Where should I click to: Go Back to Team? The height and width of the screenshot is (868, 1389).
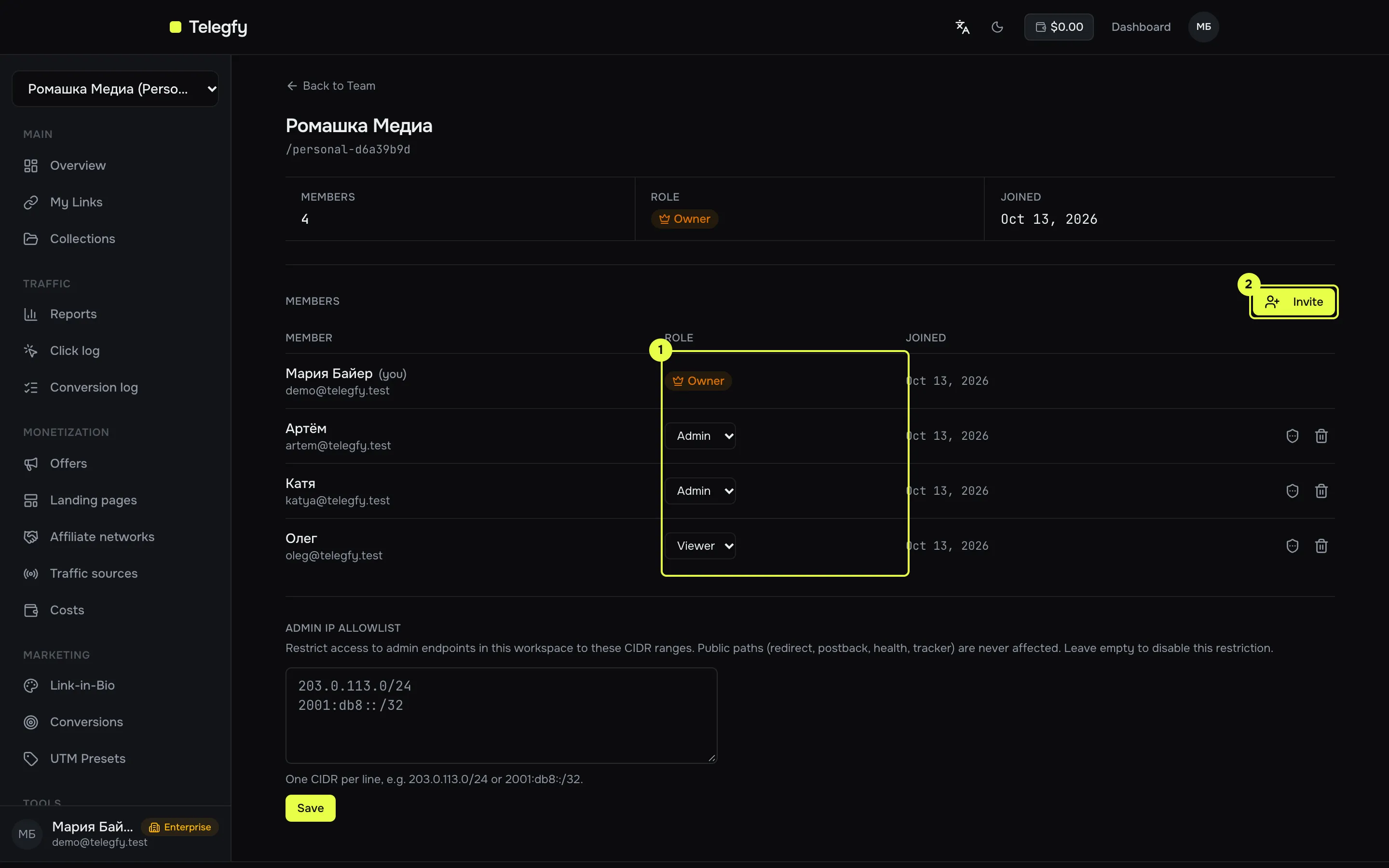(x=330, y=85)
